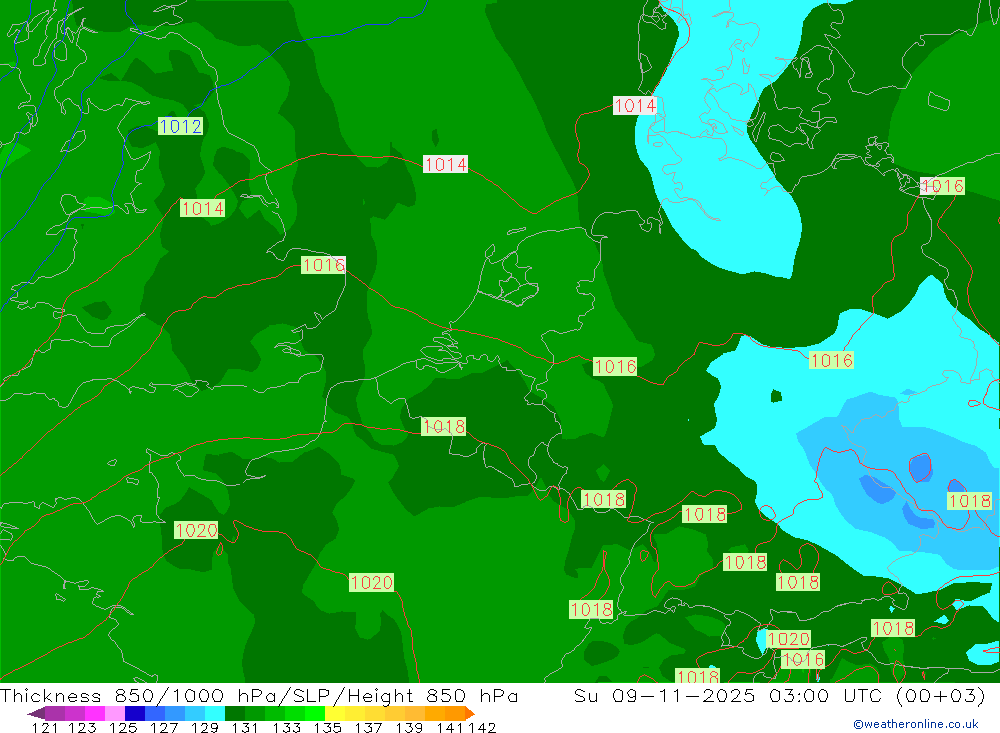
Task: Select the blue 1012 isobar label
Action: click(x=180, y=126)
